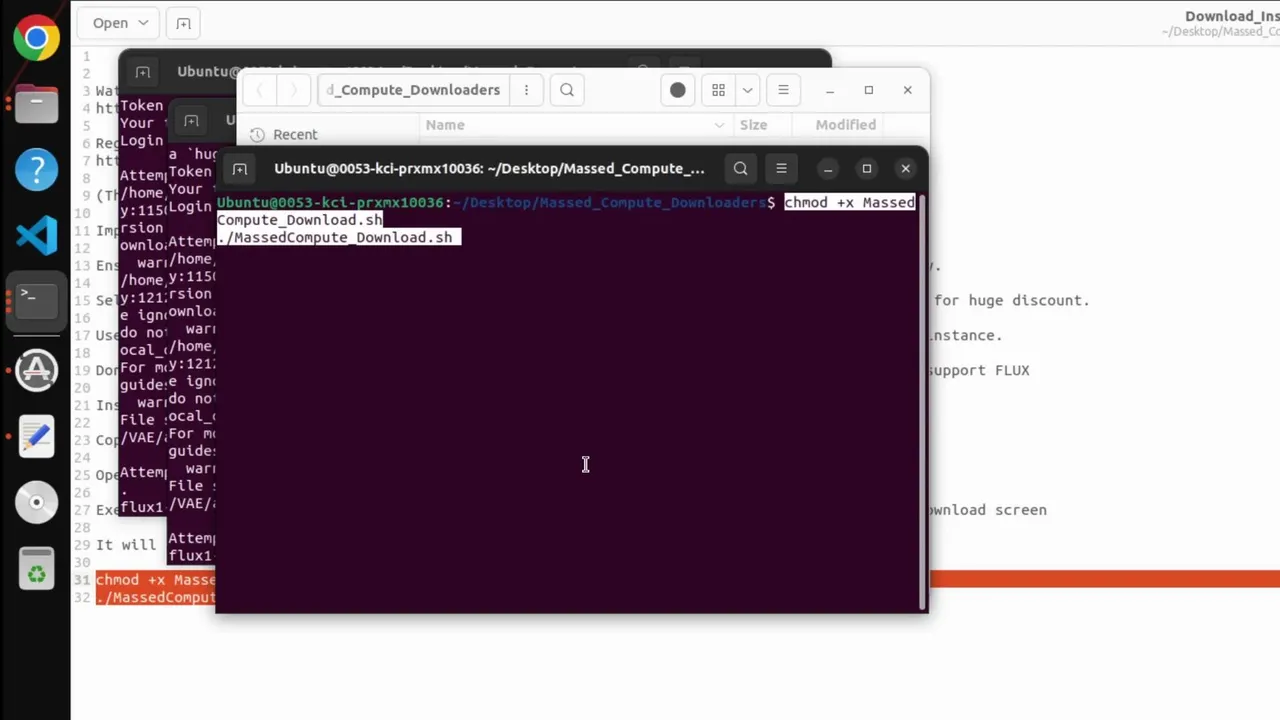Click the Name column sort chevron in Files
The width and height of the screenshot is (1280, 720).
(719, 125)
